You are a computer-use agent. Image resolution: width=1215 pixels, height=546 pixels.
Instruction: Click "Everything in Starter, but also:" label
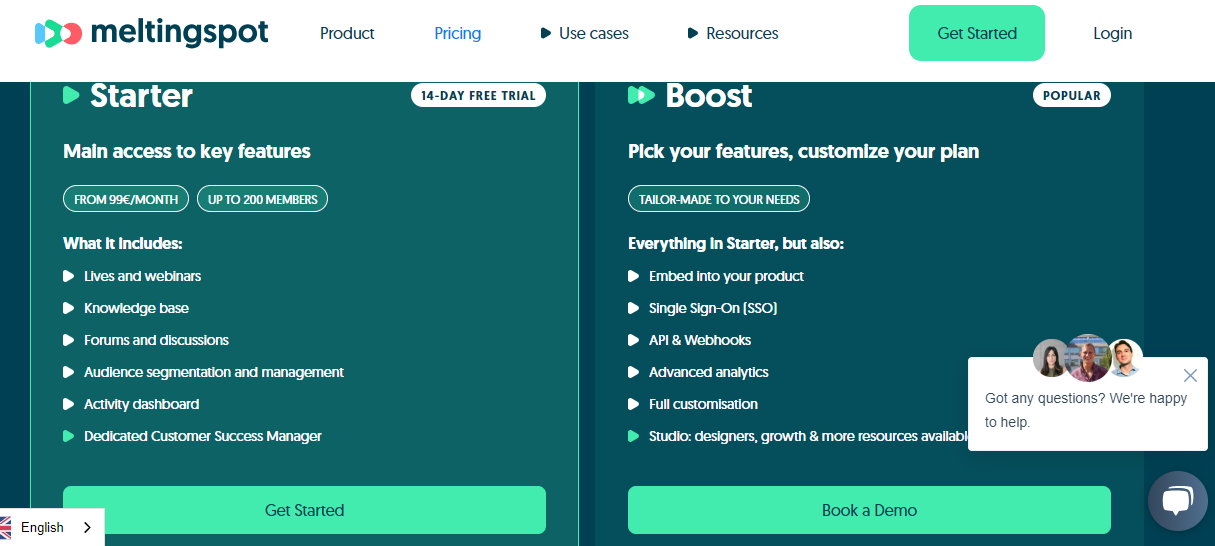[736, 244]
